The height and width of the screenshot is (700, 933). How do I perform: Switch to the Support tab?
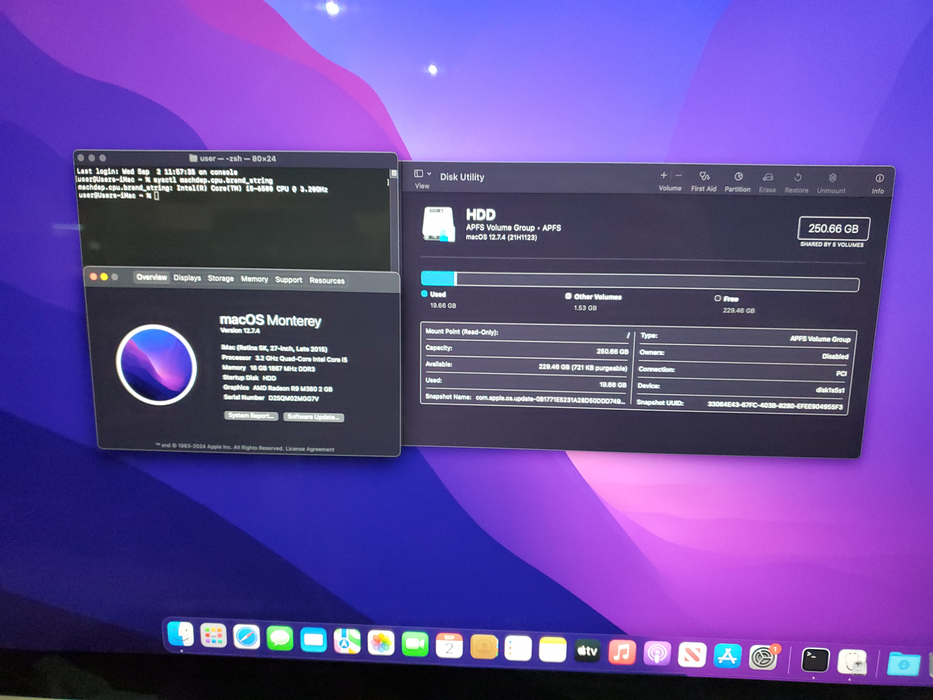289,280
